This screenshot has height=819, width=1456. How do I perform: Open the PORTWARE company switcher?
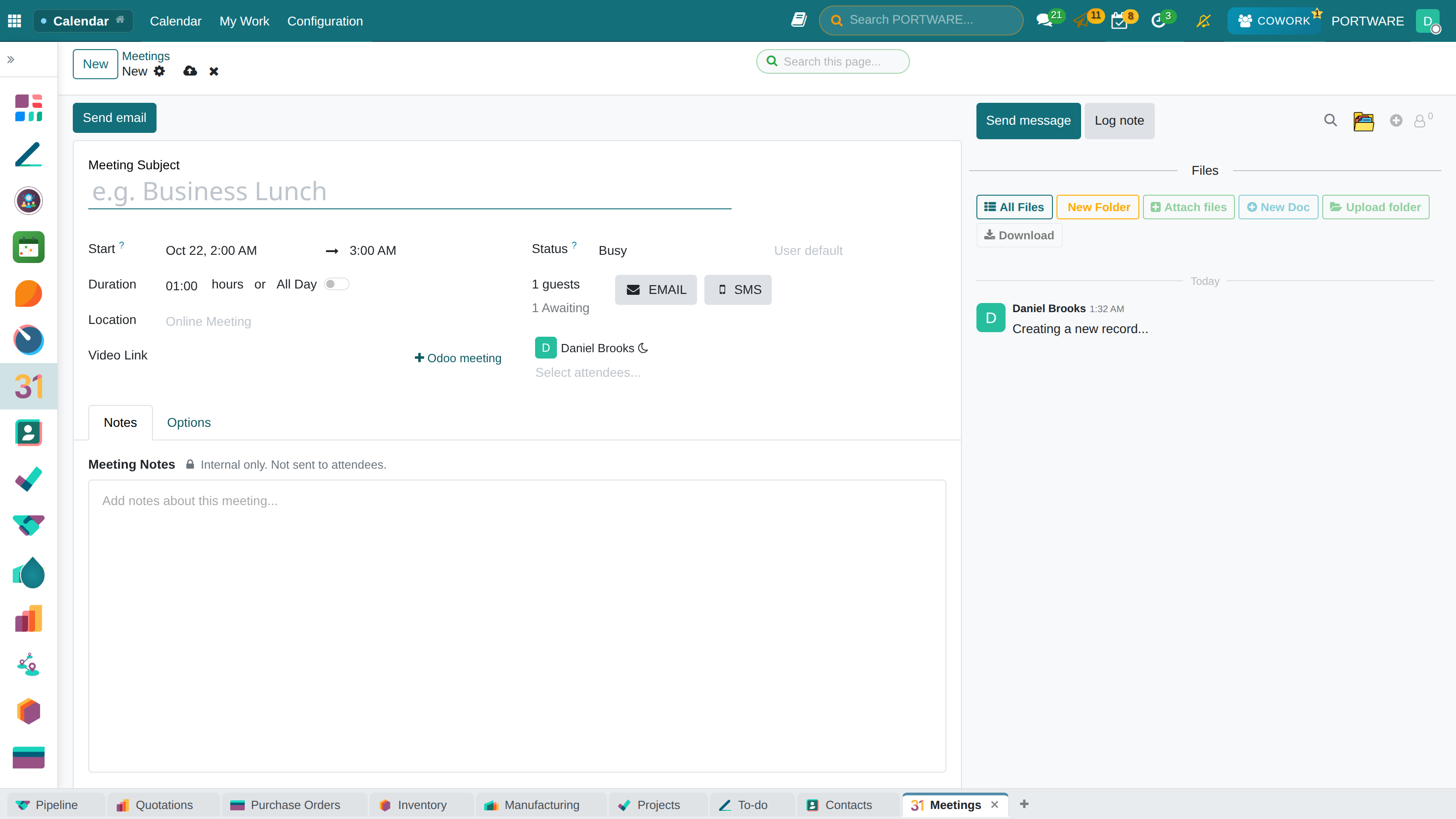click(x=1367, y=21)
